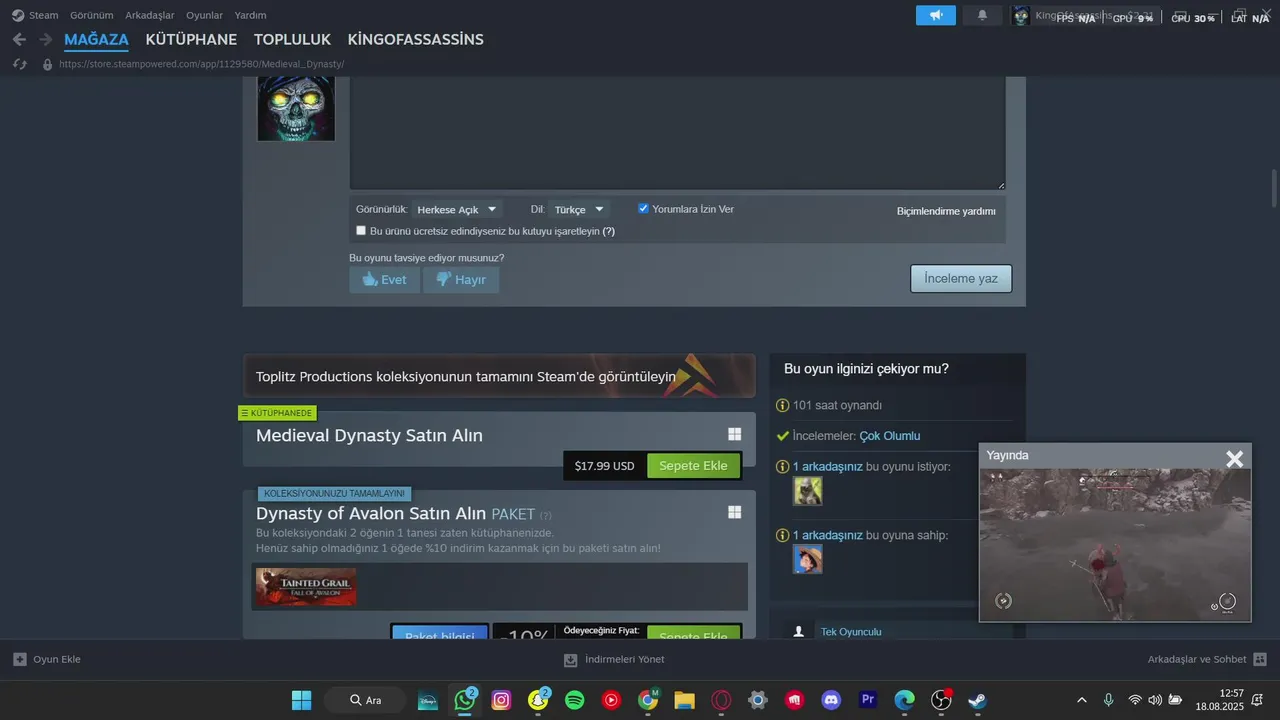
Task: Open the Çok Olumlu reviews link
Action: point(890,436)
